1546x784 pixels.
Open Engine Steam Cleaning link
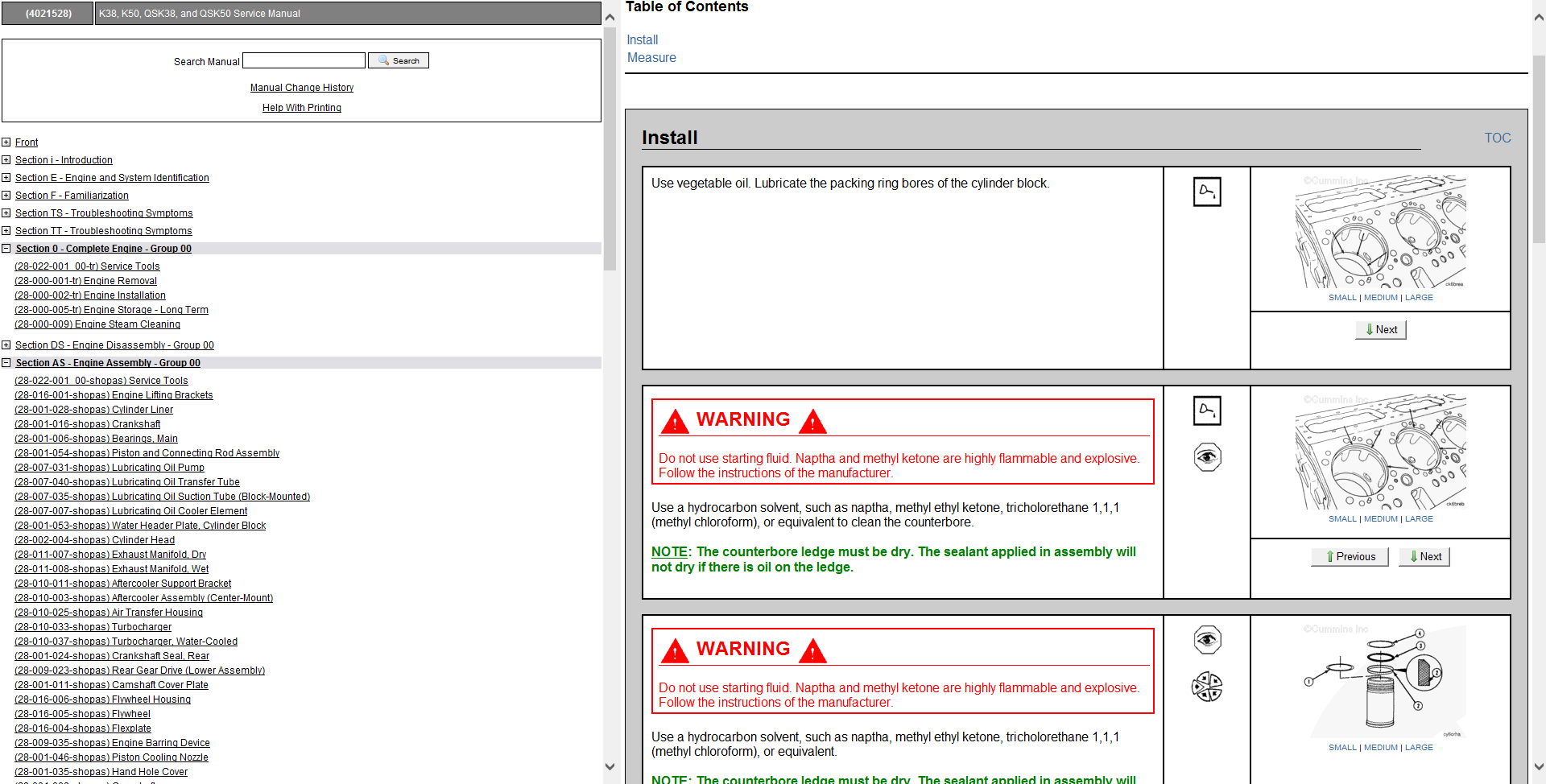pyautogui.click(x=97, y=324)
